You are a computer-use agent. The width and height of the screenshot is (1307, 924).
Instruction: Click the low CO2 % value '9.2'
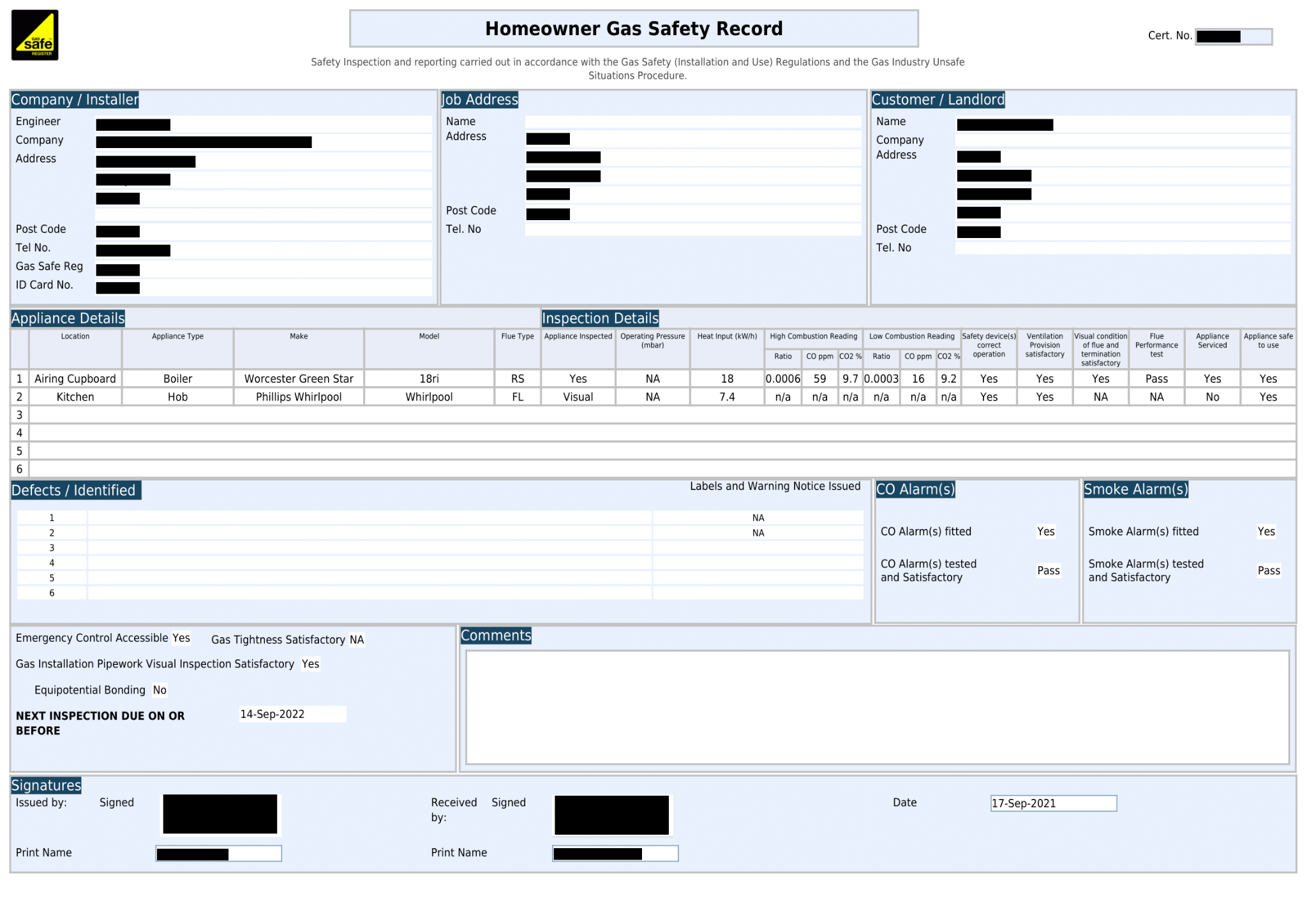pos(948,378)
